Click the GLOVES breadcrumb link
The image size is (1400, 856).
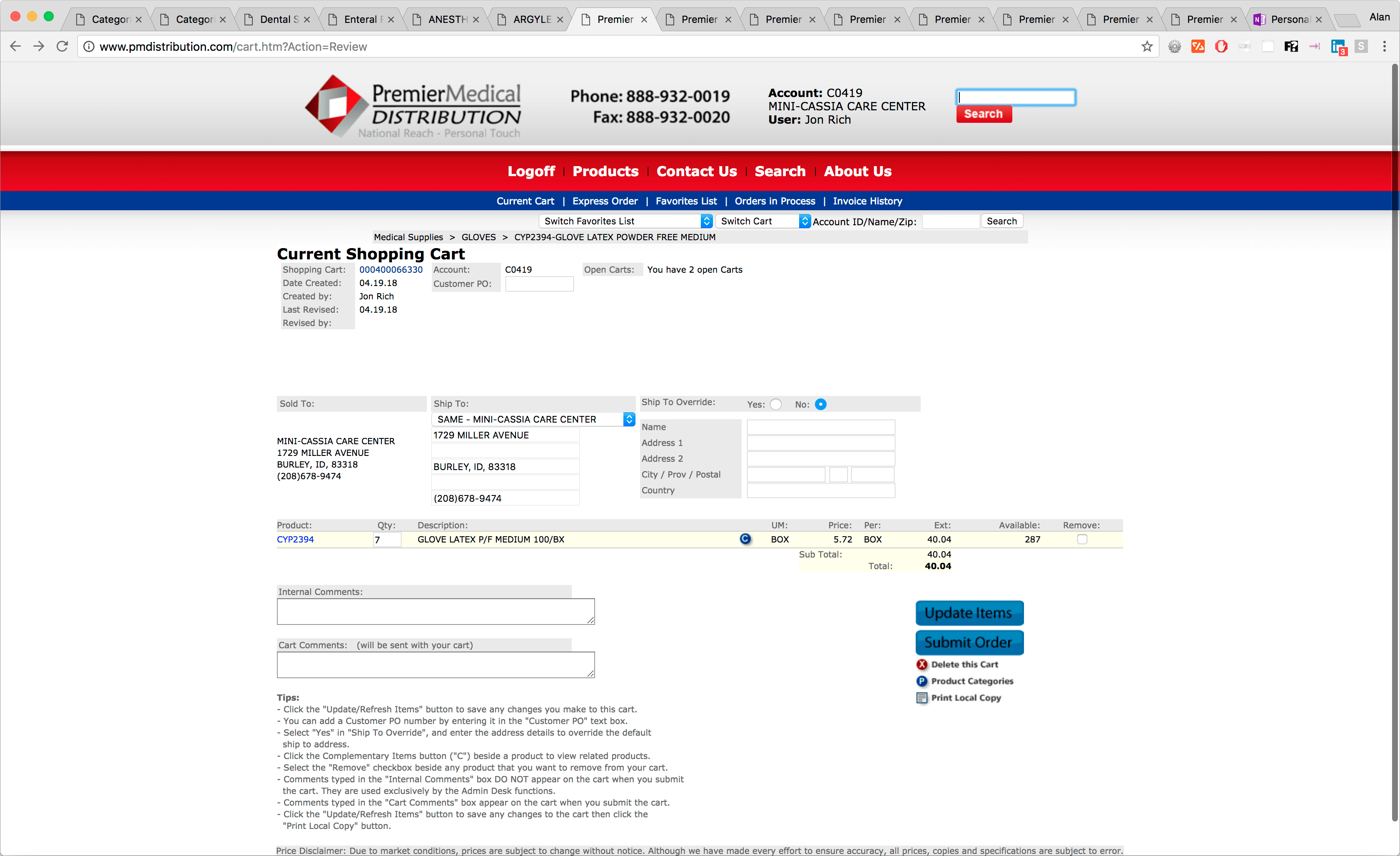(x=478, y=237)
